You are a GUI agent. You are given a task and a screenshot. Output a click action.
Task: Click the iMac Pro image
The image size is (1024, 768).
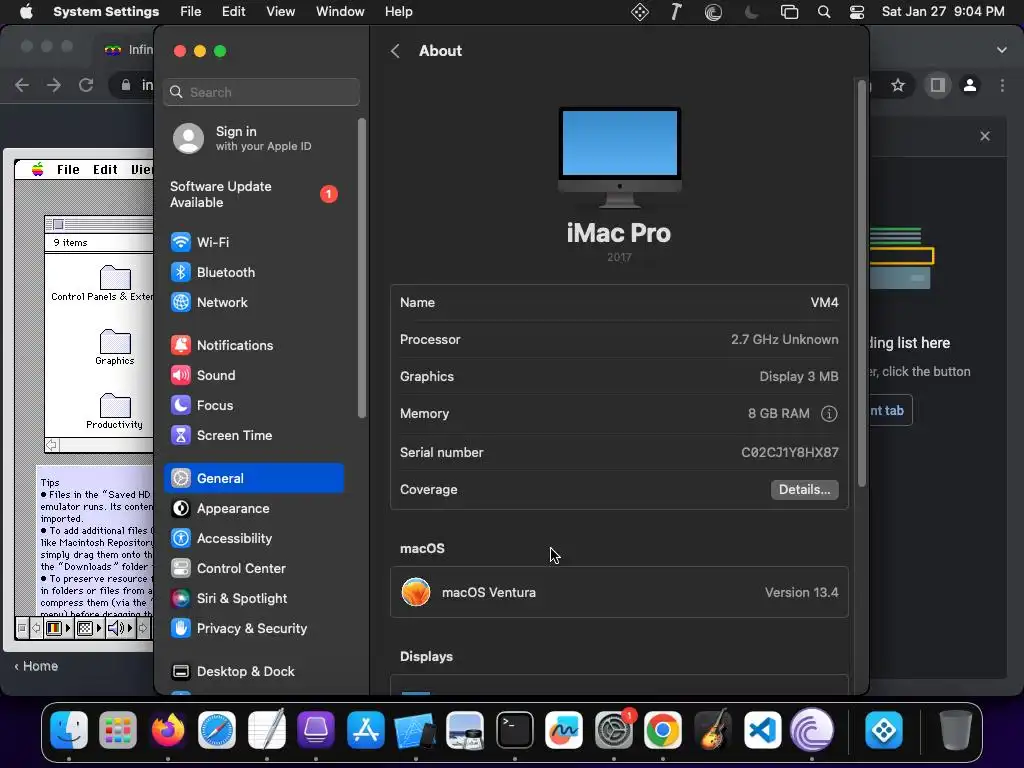[620, 158]
